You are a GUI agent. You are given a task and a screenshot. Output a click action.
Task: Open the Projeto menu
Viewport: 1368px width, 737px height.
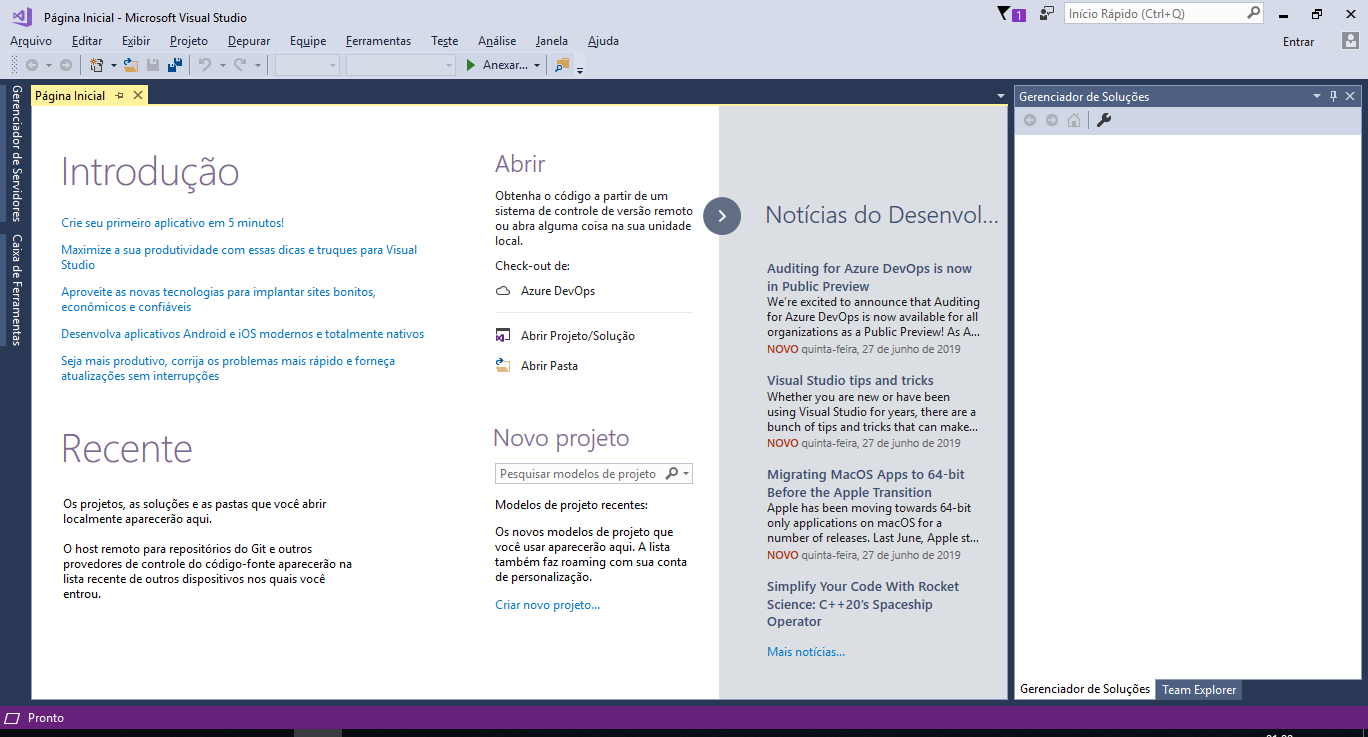189,41
